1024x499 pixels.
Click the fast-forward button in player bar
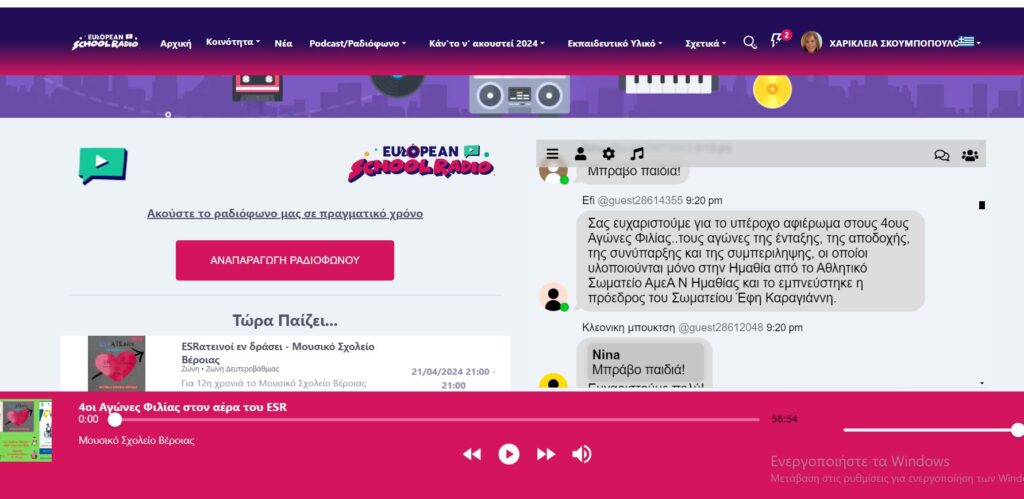546,454
